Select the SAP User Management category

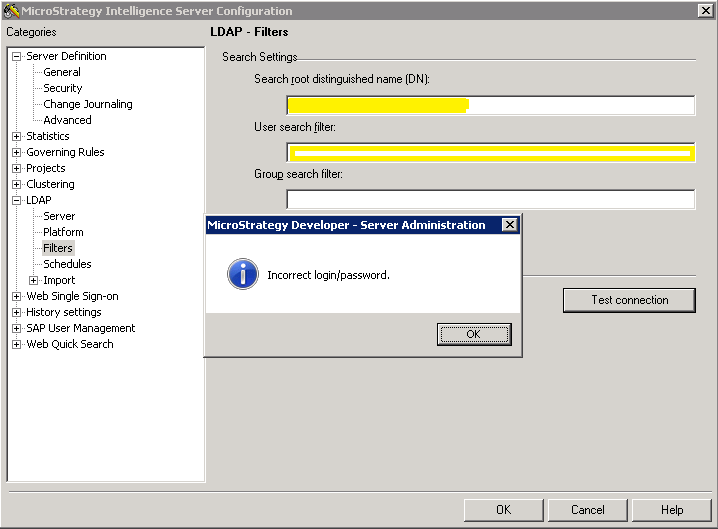click(x=80, y=328)
